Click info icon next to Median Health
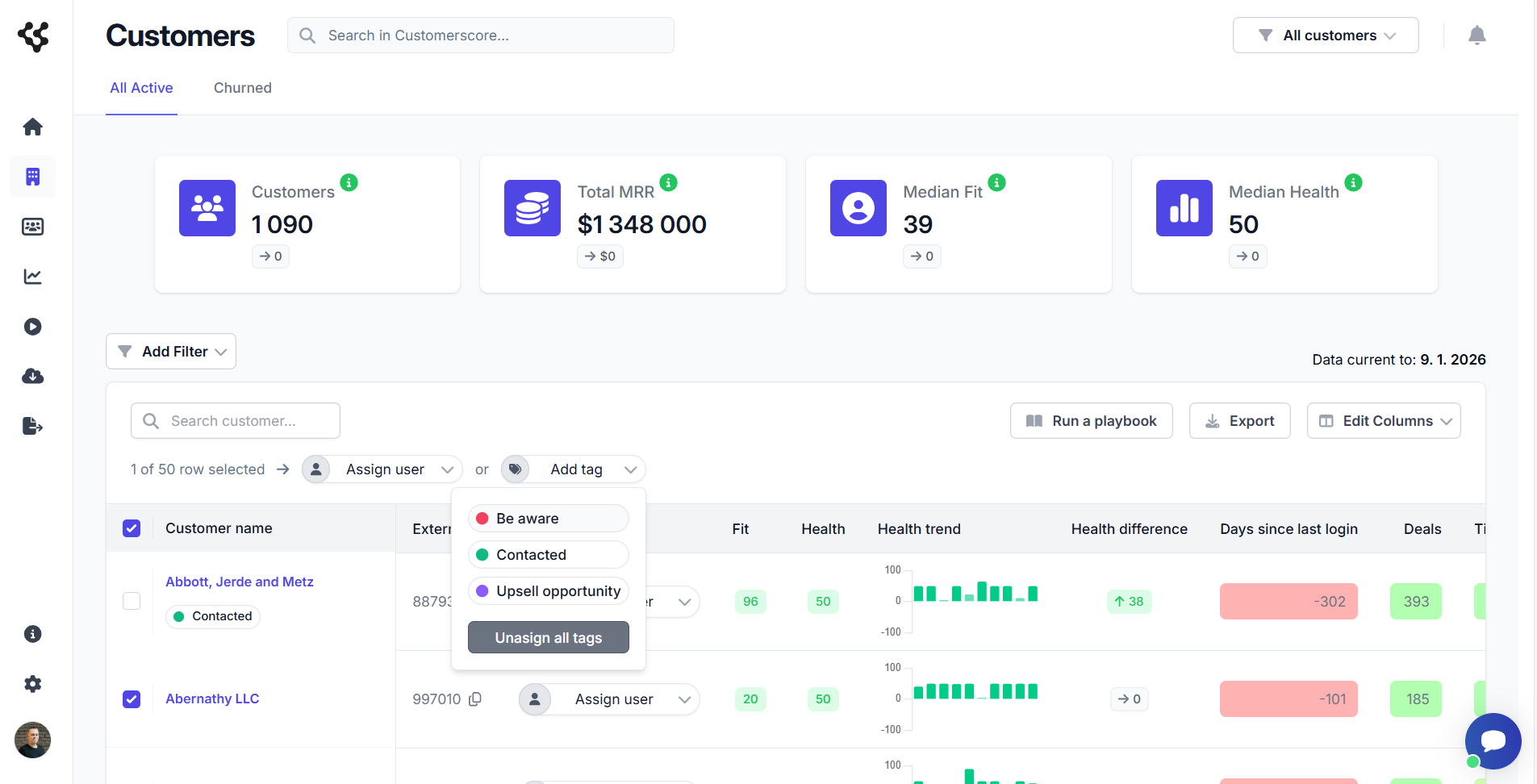Viewport: 1537px width, 784px height. click(1354, 183)
